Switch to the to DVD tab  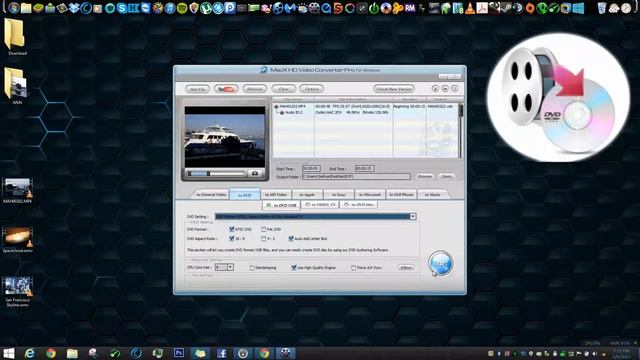tap(245, 195)
